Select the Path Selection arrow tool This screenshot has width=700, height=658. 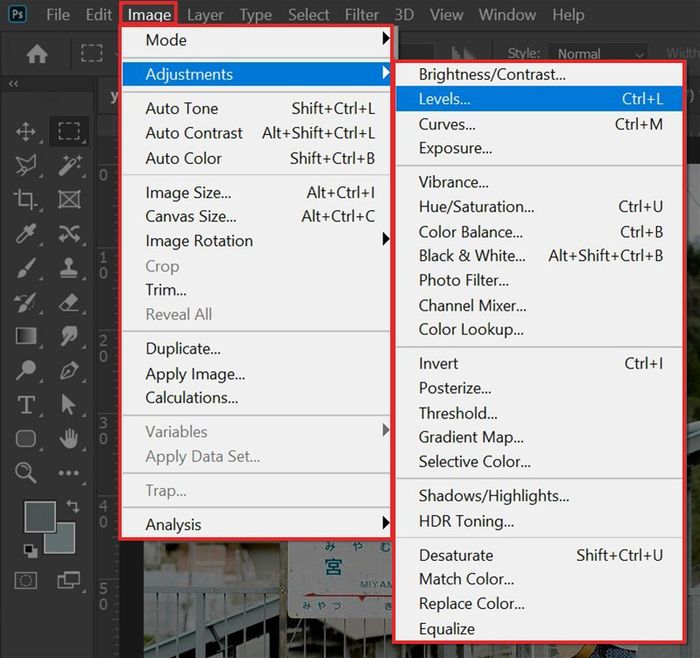pyautogui.click(x=68, y=405)
